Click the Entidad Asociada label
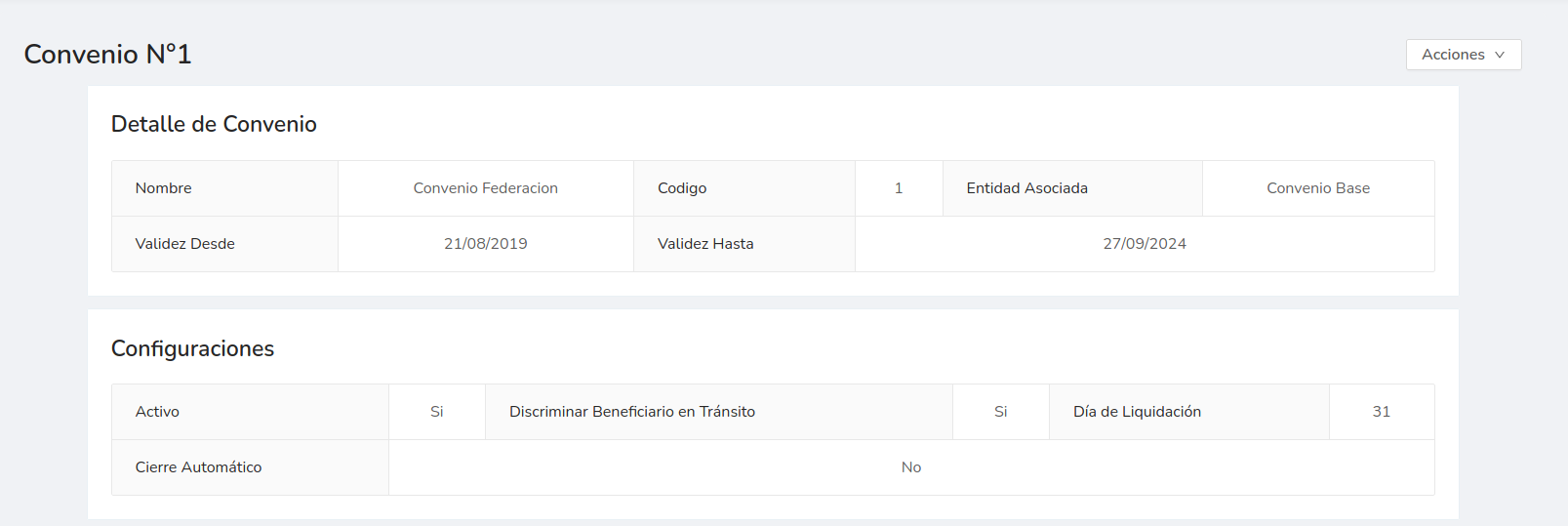1568x526 pixels. [1026, 188]
